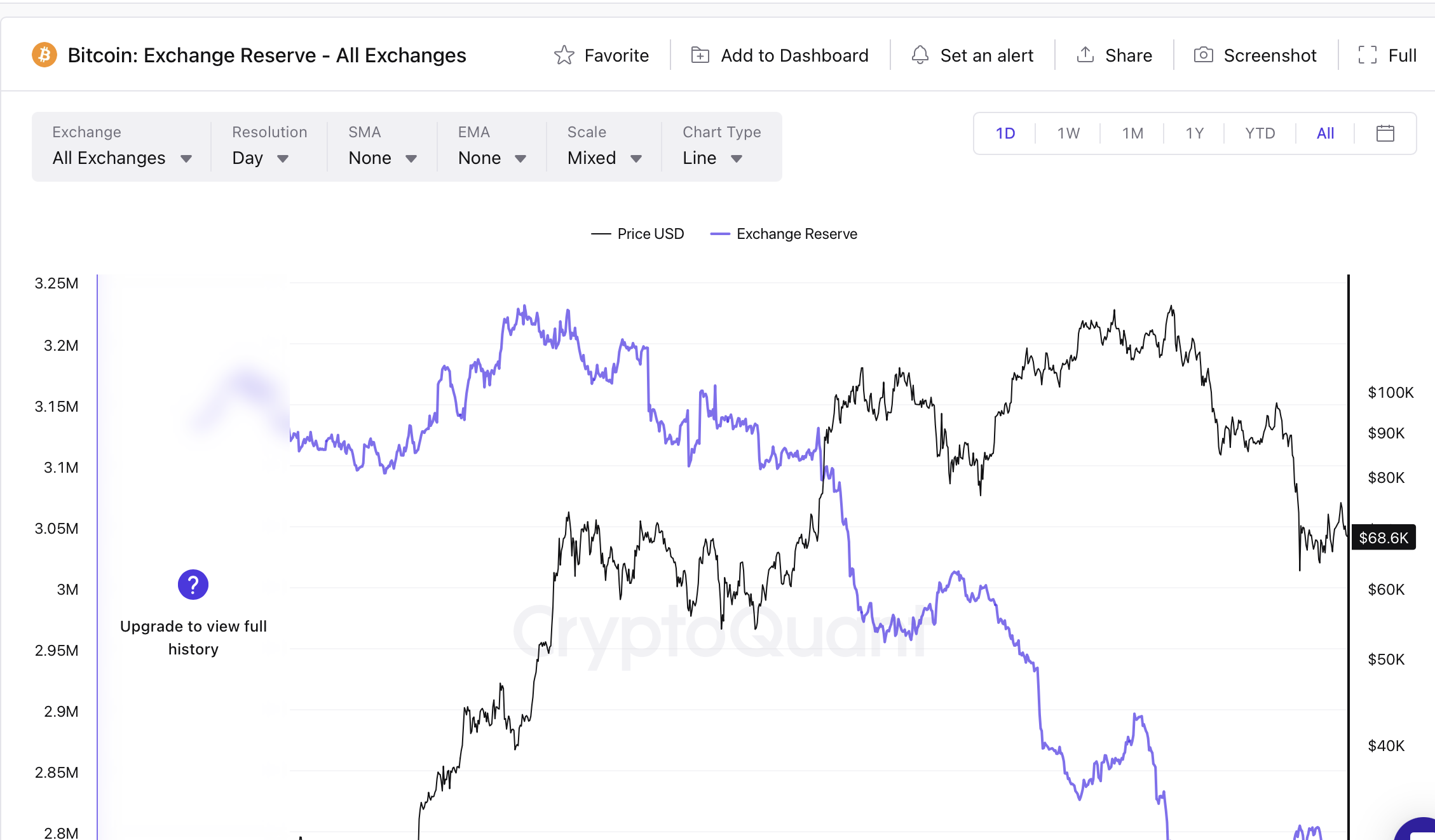Open the Exchange dropdown showing All Exchanges
1435x840 pixels.
click(122, 158)
